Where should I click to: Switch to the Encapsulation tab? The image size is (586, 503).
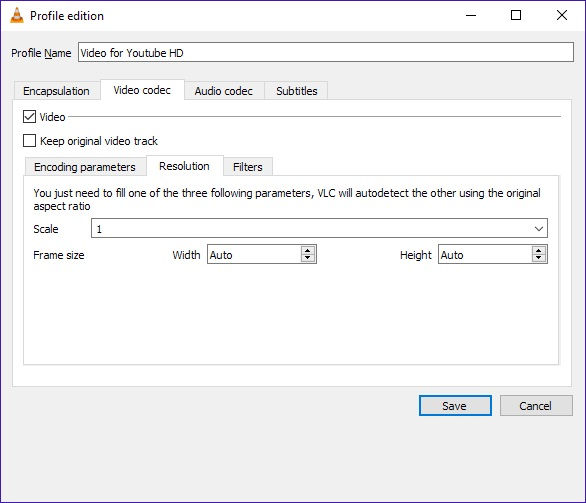click(x=56, y=91)
